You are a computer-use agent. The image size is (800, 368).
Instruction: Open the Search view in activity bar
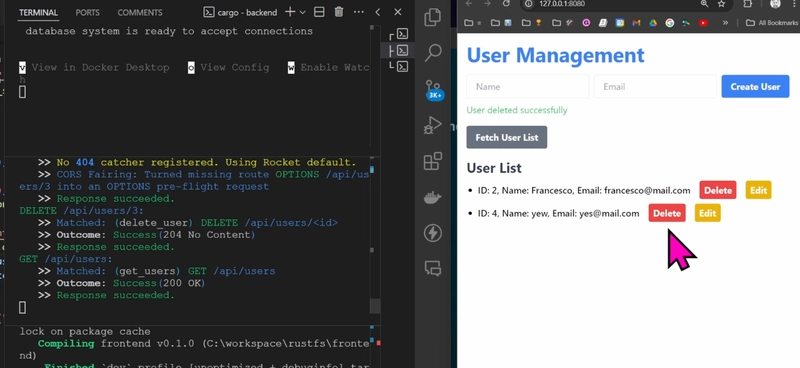pos(433,52)
